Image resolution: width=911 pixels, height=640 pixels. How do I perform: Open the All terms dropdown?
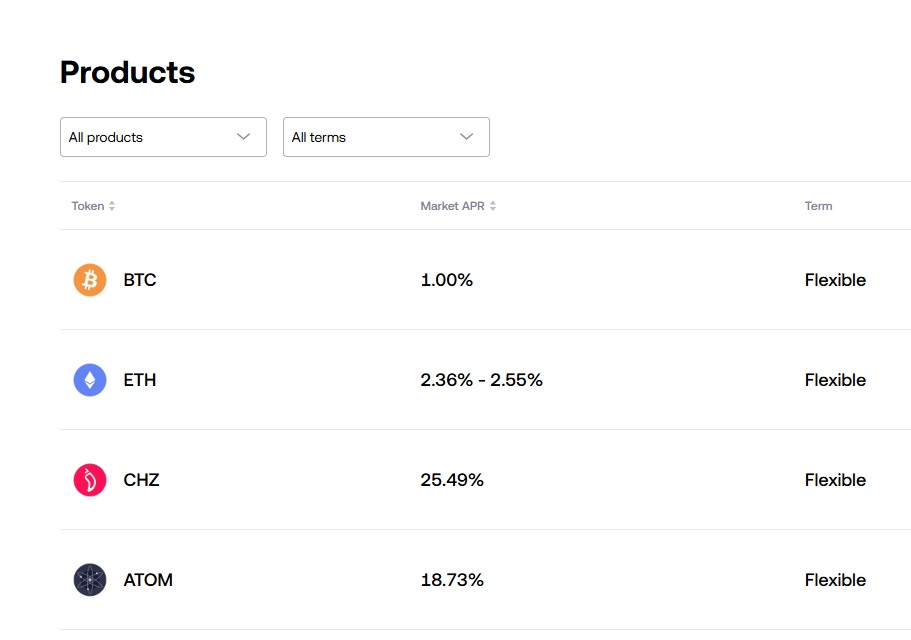386,137
